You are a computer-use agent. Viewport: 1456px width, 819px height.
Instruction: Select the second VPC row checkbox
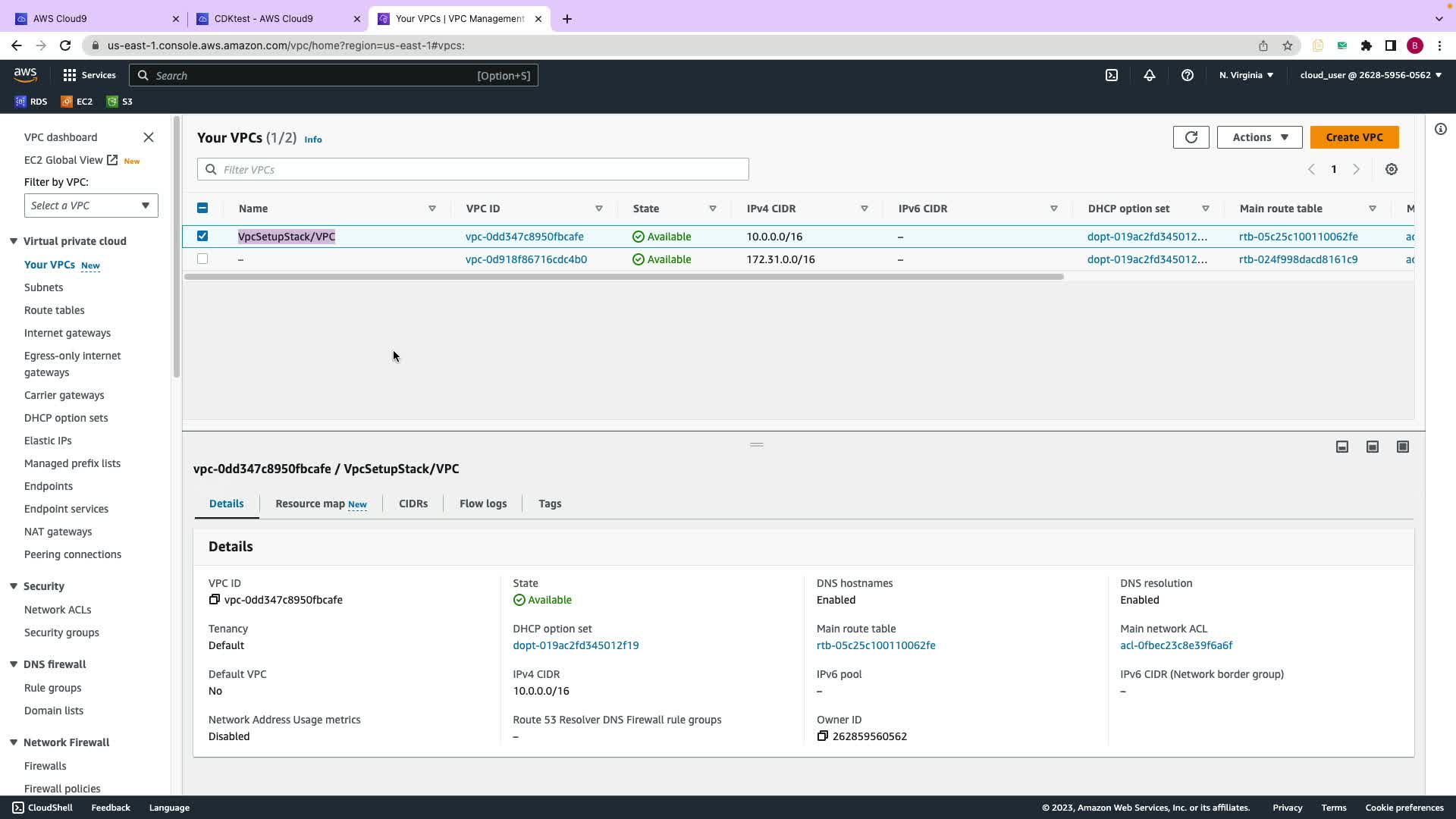point(202,259)
